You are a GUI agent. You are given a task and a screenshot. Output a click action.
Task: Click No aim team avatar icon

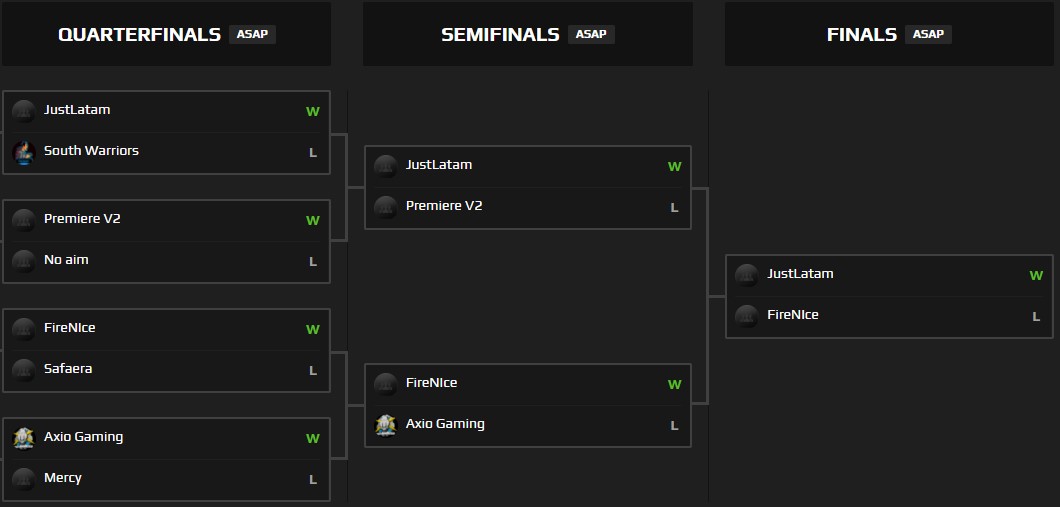tap(24, 261)
